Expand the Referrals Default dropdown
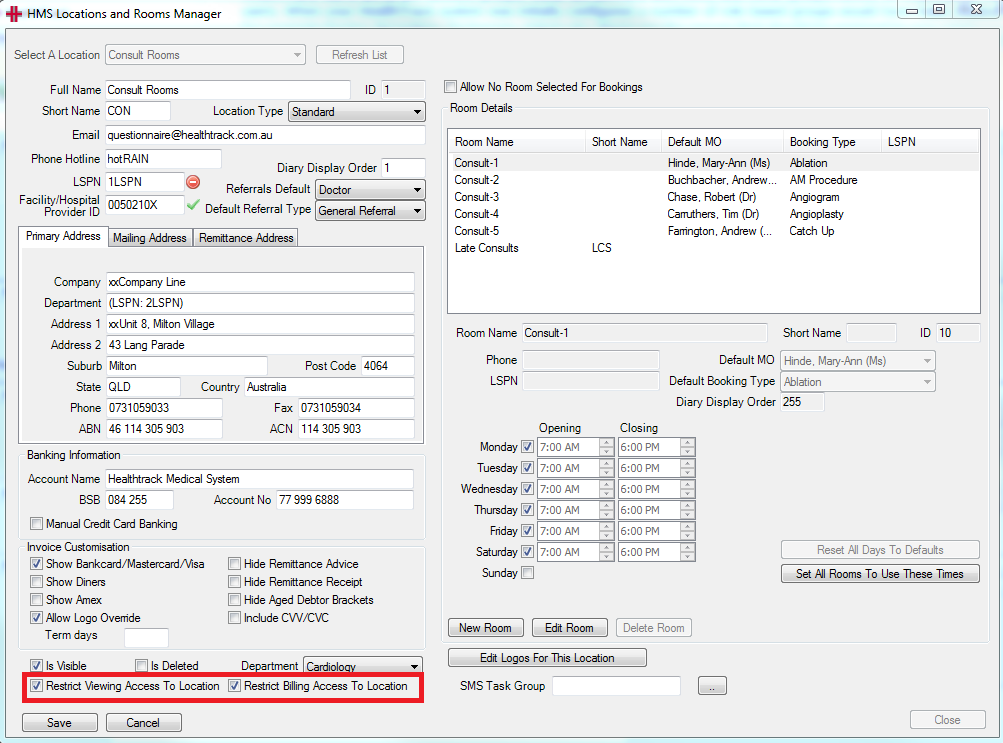Viewport: 1003px width, 743px height. coord(370,190)
